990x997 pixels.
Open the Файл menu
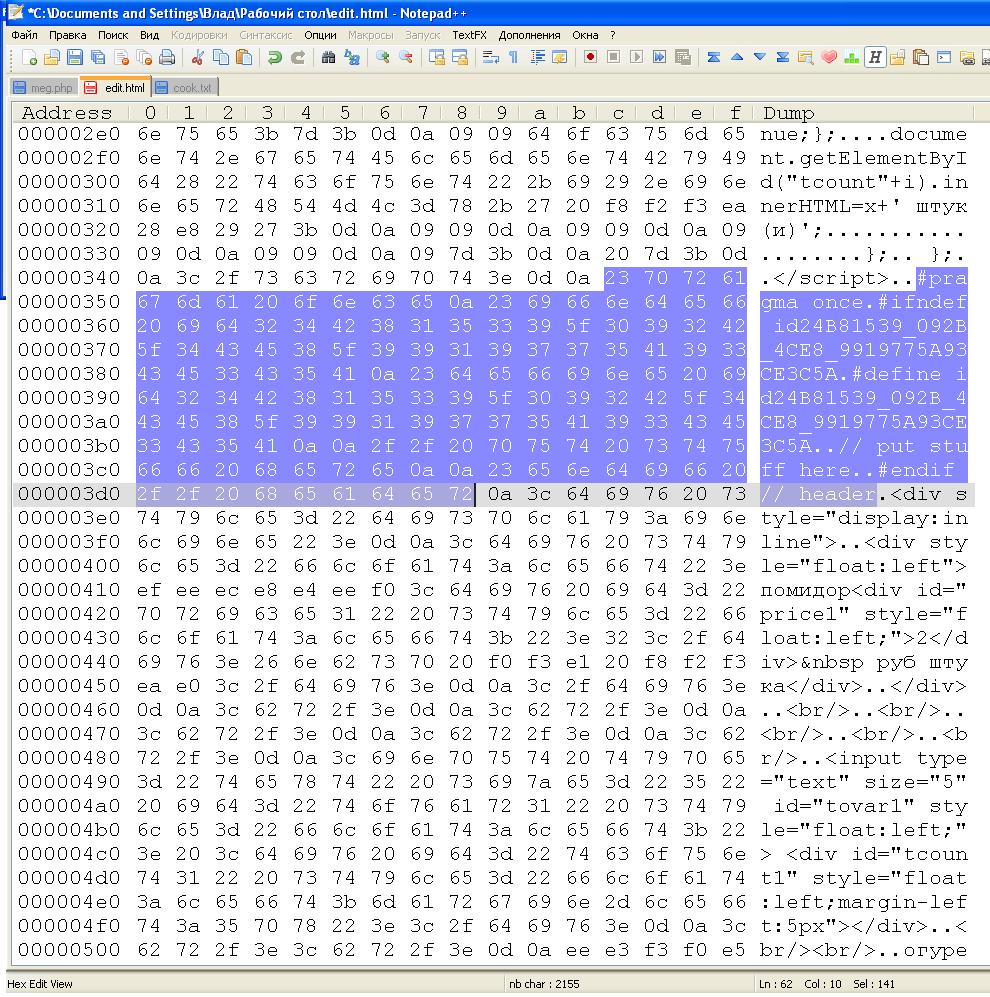[x=24, y=36]
